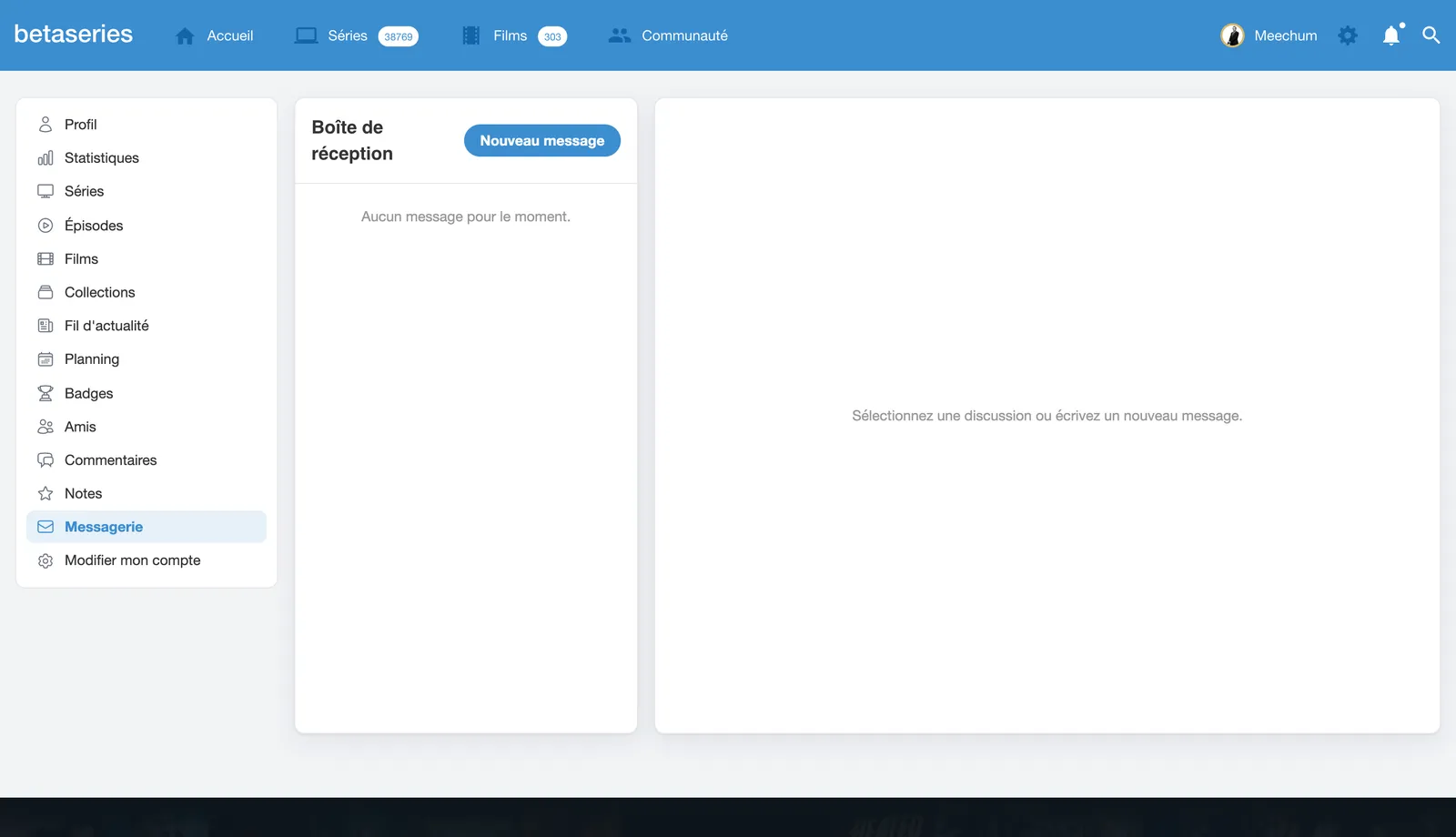This screenshot has width=1456, height=837.
Task: Click the Notes star icon
Action: 45,493
